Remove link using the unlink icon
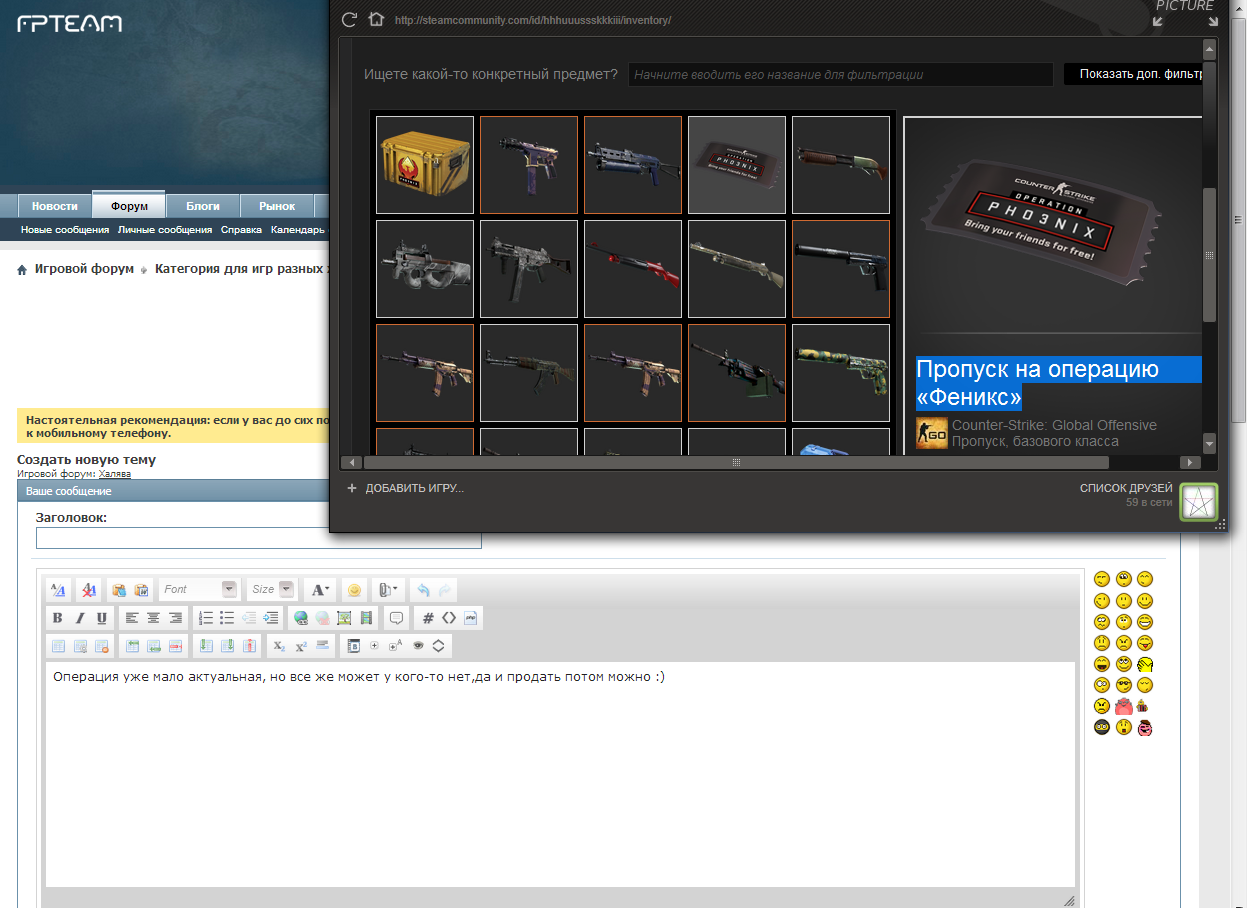 (322, 618)
